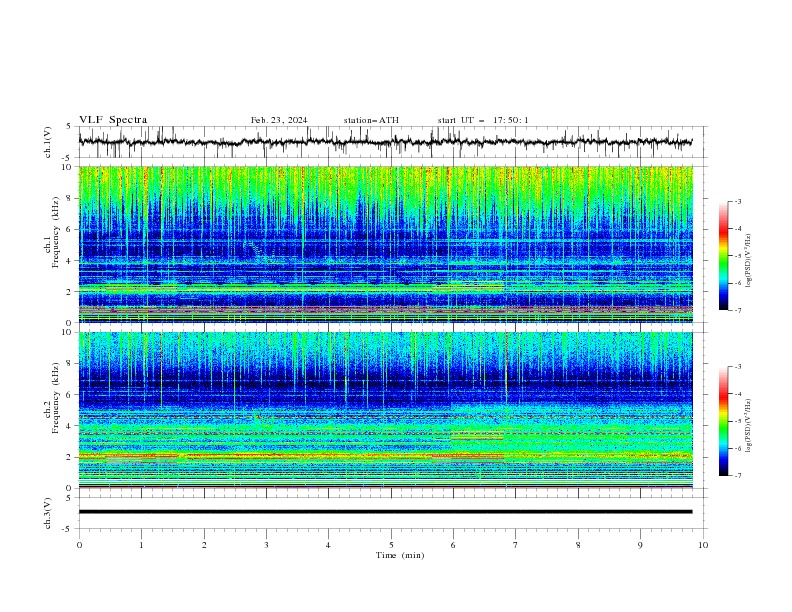Click the "station=ATH" label
792x612 pixels.
(x=371, y=120)
